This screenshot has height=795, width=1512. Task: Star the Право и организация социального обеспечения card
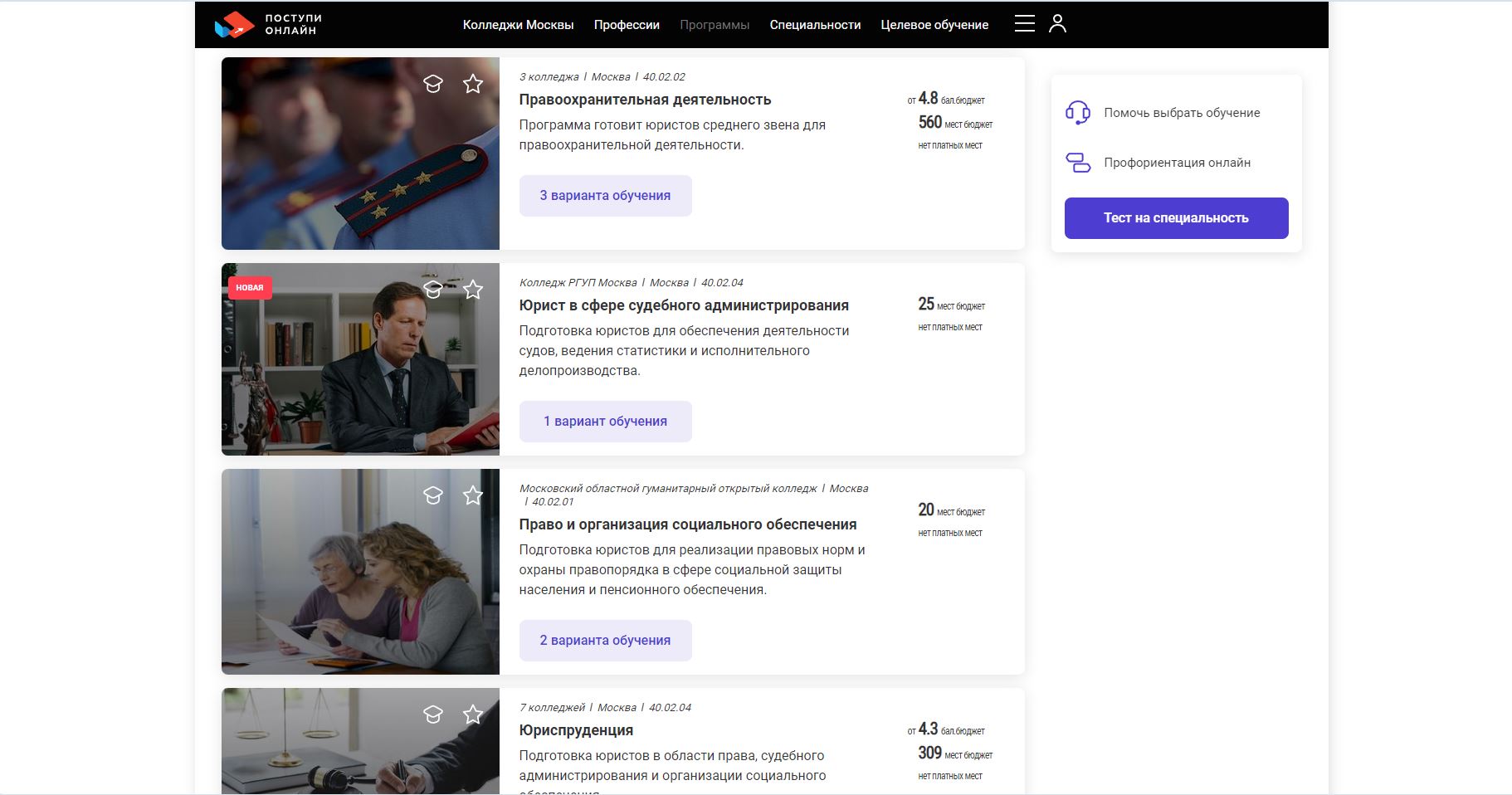473,495
